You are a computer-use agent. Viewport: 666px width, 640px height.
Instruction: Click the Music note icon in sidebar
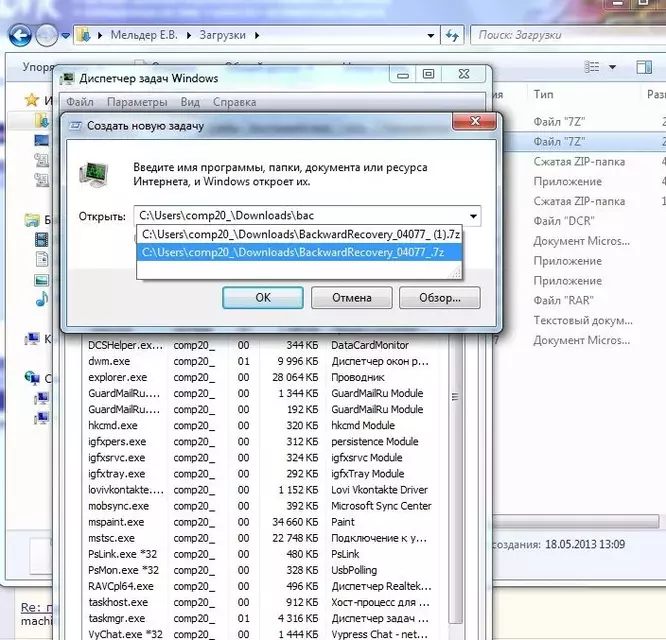[x=42, y=299]
